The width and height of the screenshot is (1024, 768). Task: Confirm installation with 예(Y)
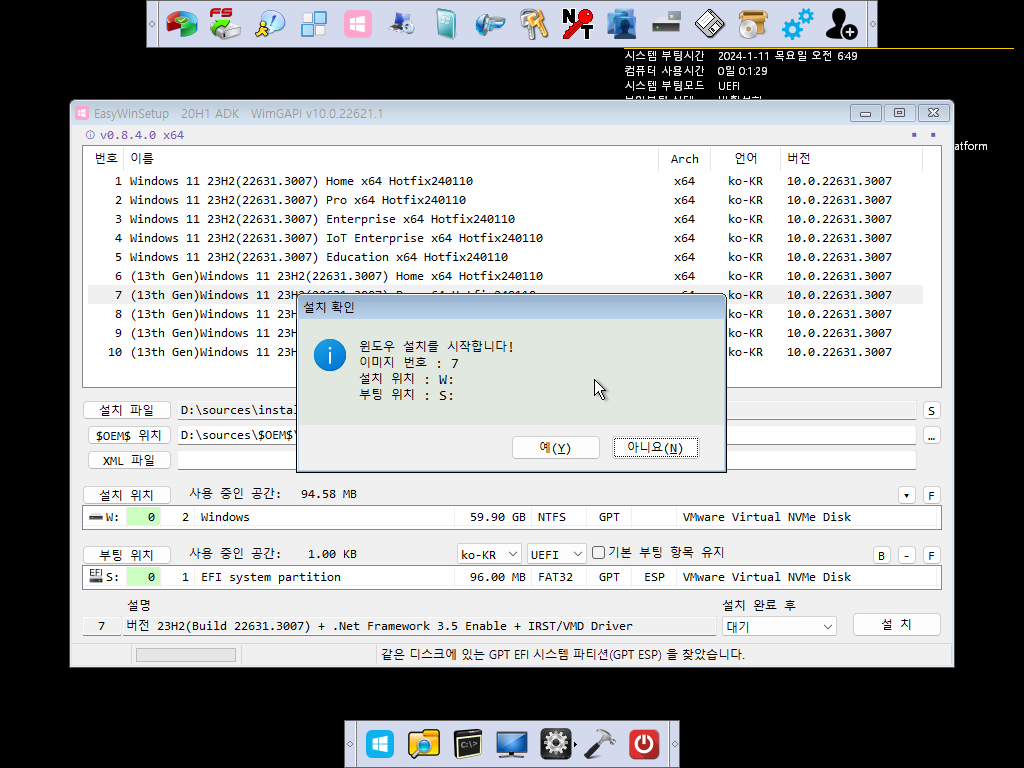pyautogui.click(x=556, y=447)
